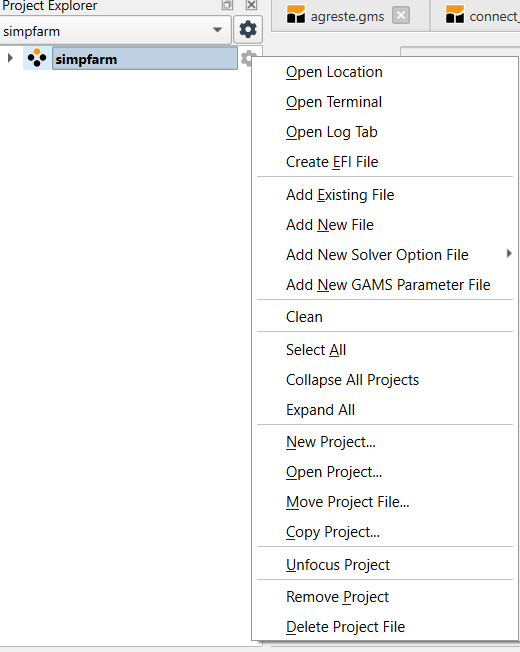Switch to the agreste.gms tab
Screen dimensions: 520x652
coord(347,16)
